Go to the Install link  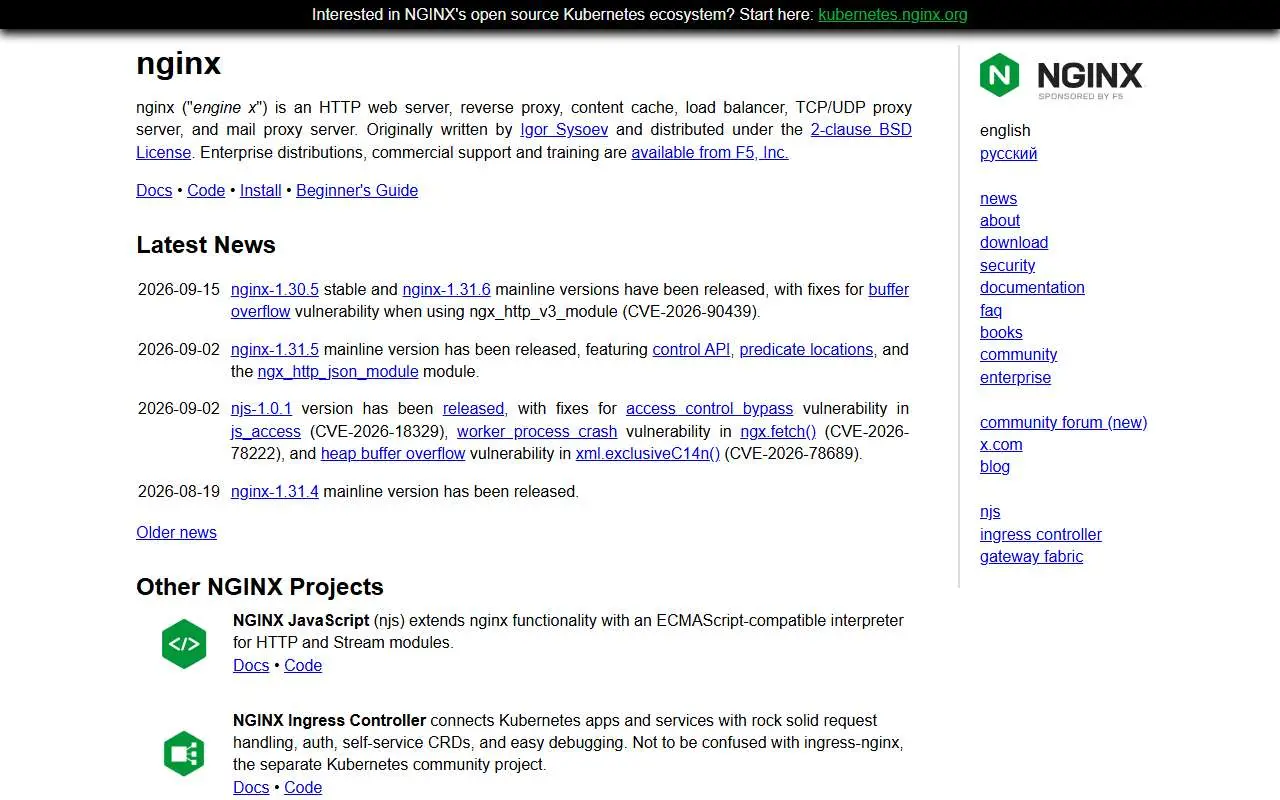click(x=260, y=191)
